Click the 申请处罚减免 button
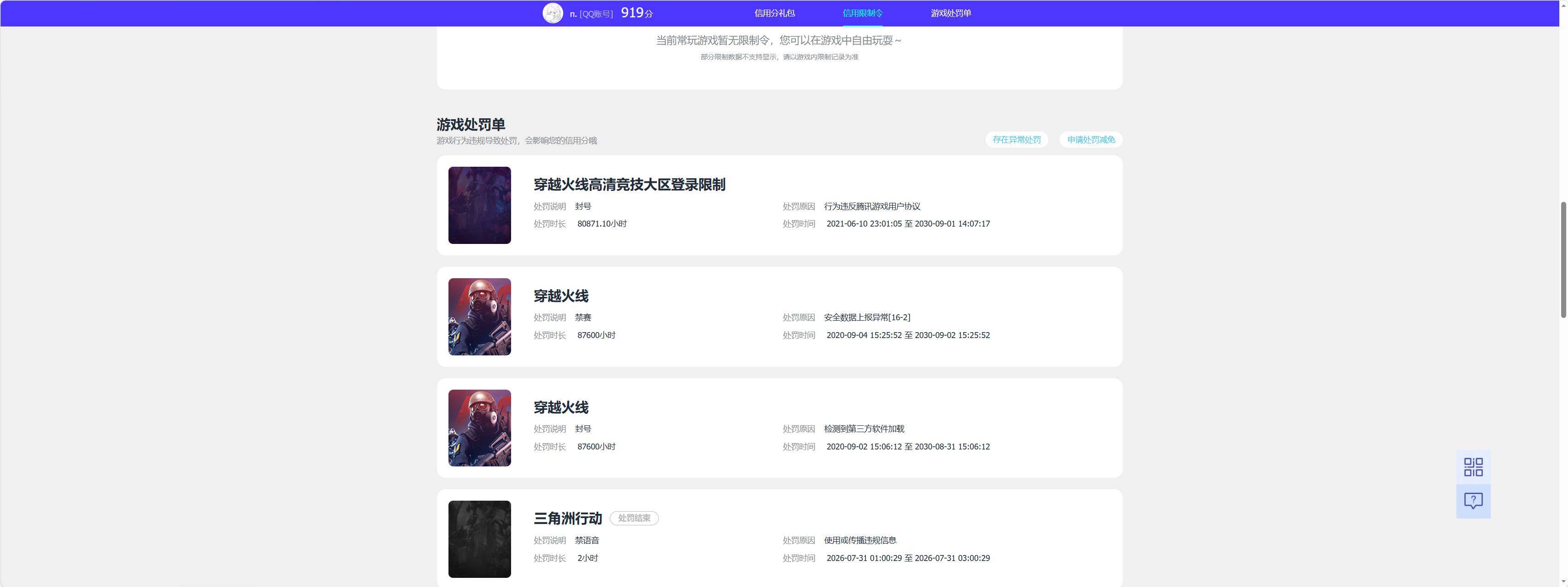 (1091, 139)
